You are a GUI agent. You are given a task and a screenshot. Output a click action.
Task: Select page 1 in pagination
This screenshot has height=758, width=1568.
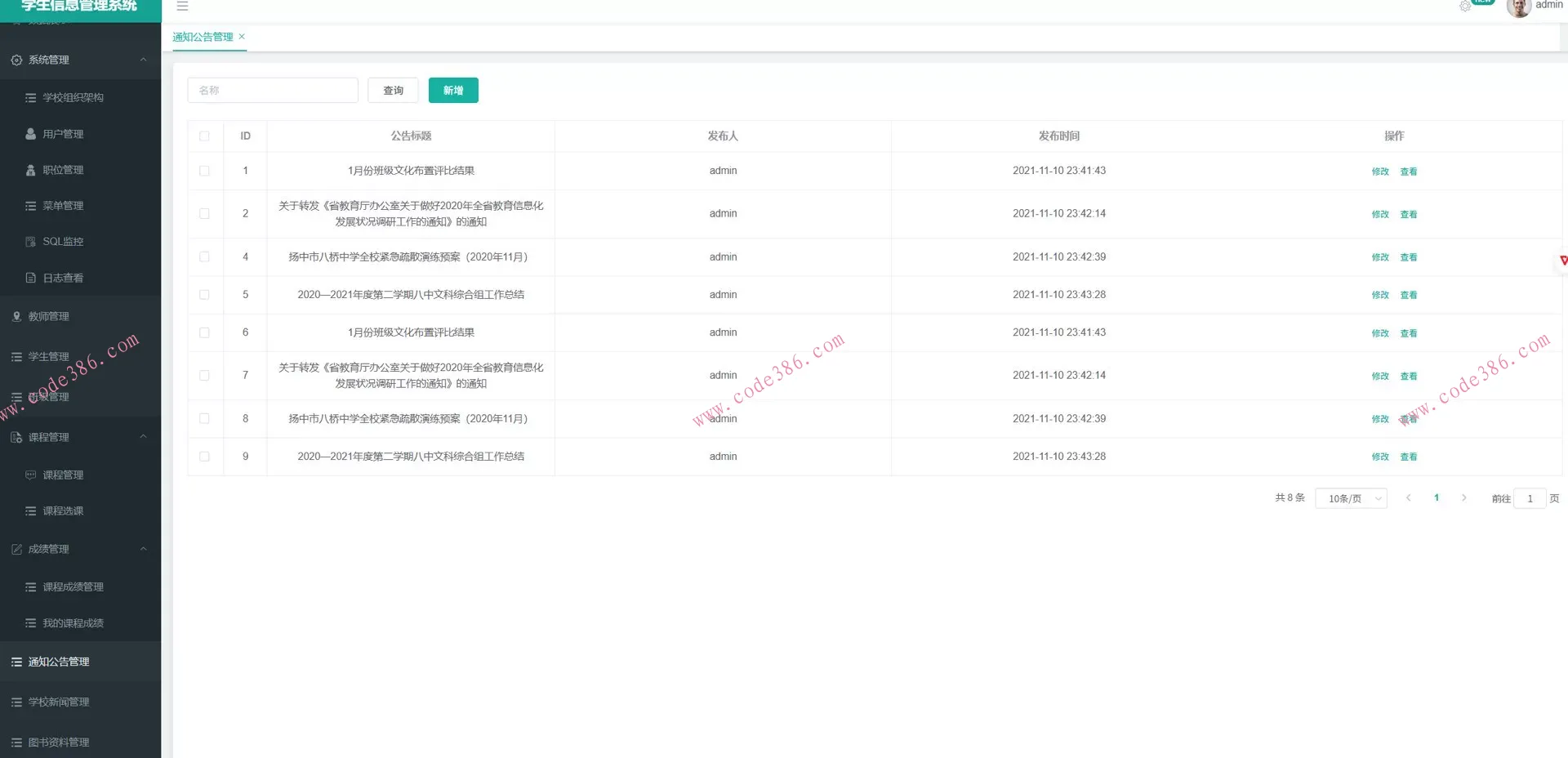click(1437, 498)
